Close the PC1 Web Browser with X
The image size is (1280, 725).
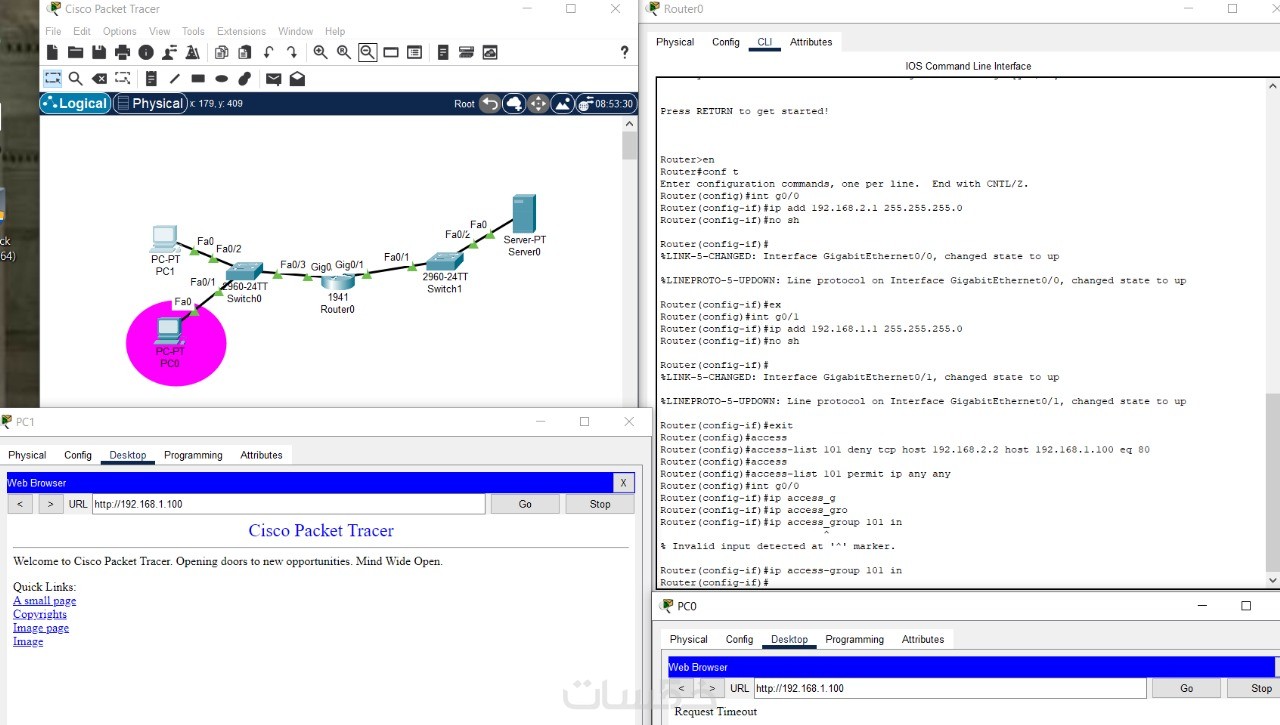point(623,483)
